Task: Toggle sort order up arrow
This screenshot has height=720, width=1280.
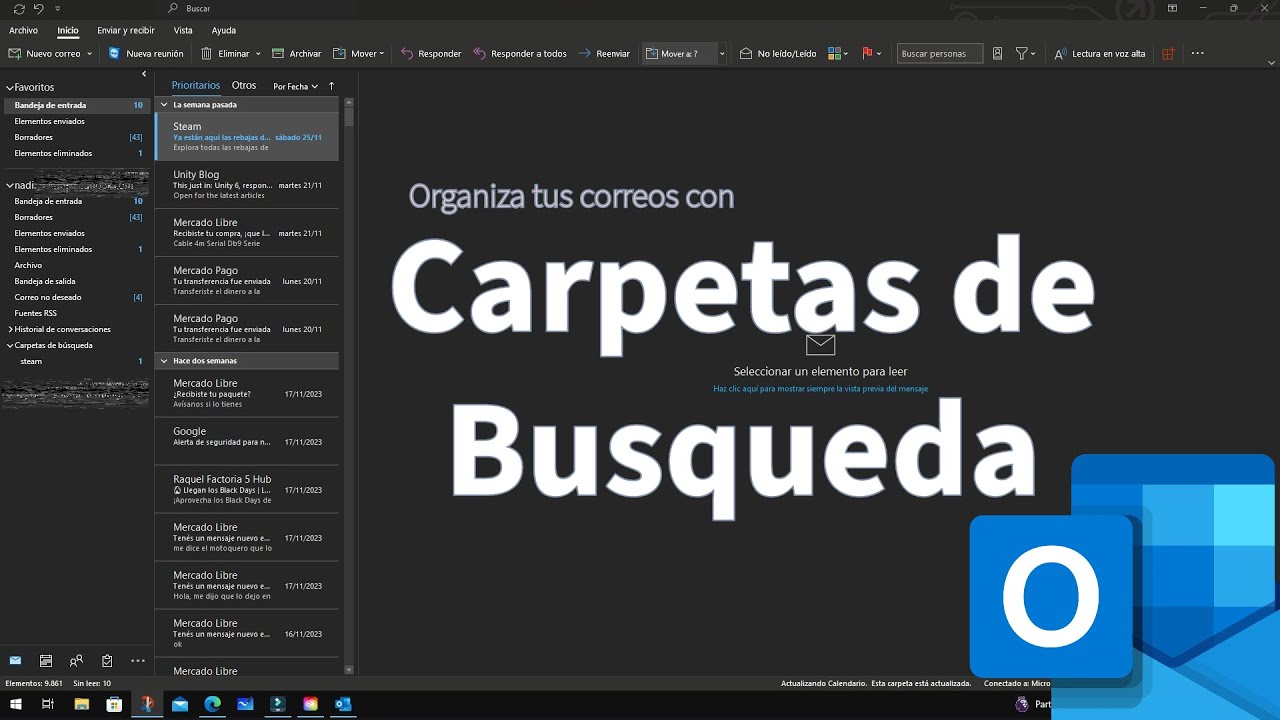Action: coord(331,86)
